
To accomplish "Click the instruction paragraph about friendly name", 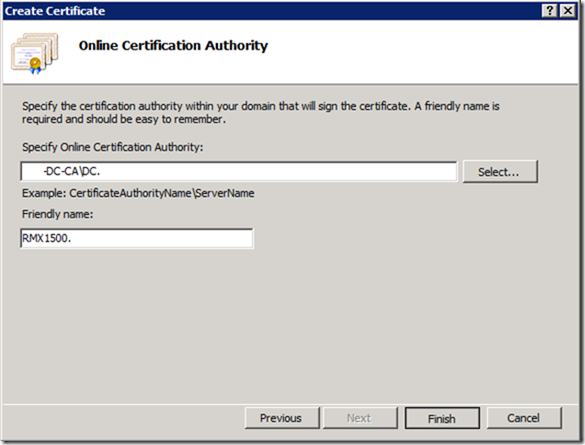I will [260, 113].
